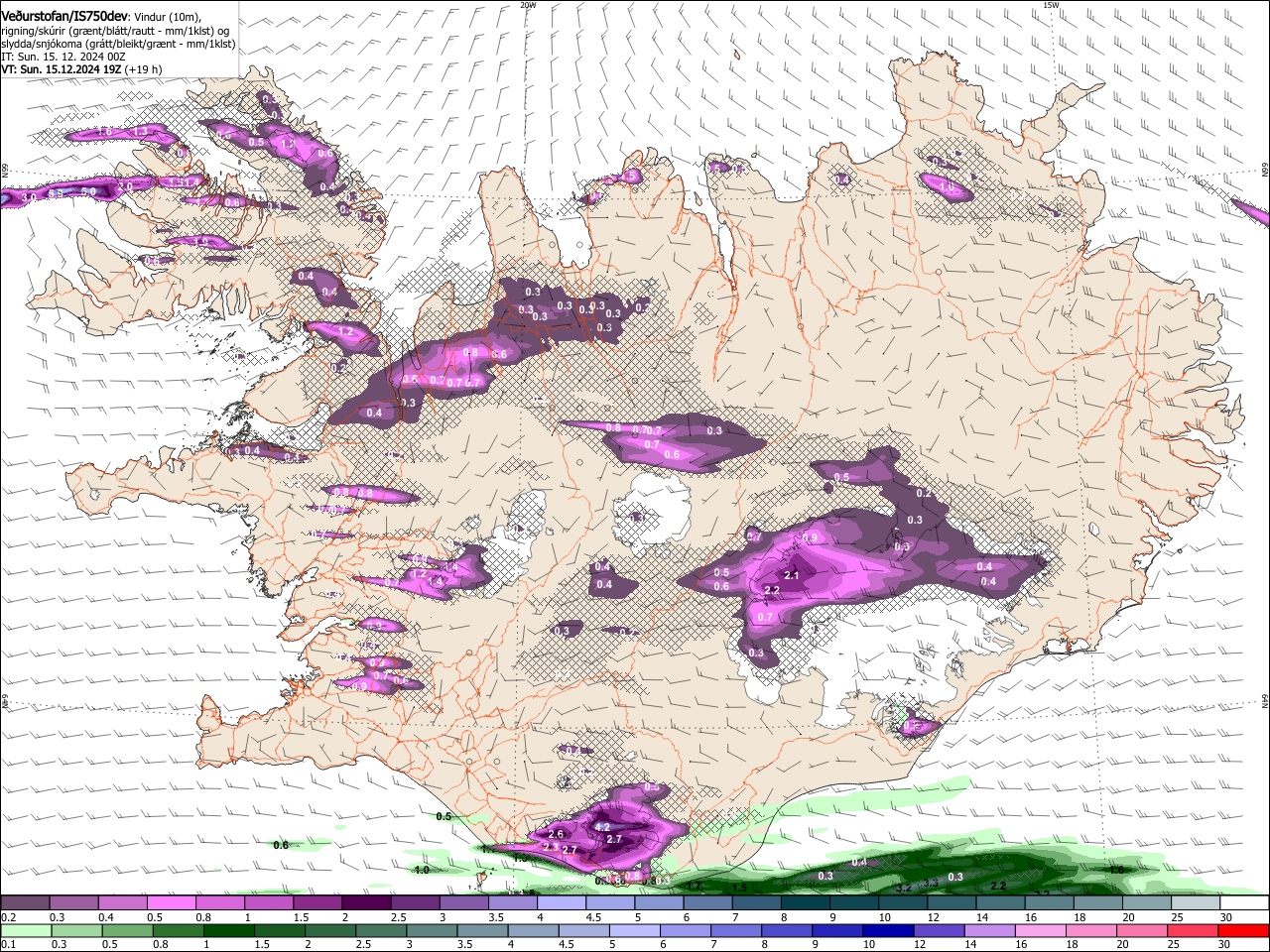The image size is (1270, 952).
Task: Select the bottom-row swatch labeled 2.5
Action: point(381,930)
